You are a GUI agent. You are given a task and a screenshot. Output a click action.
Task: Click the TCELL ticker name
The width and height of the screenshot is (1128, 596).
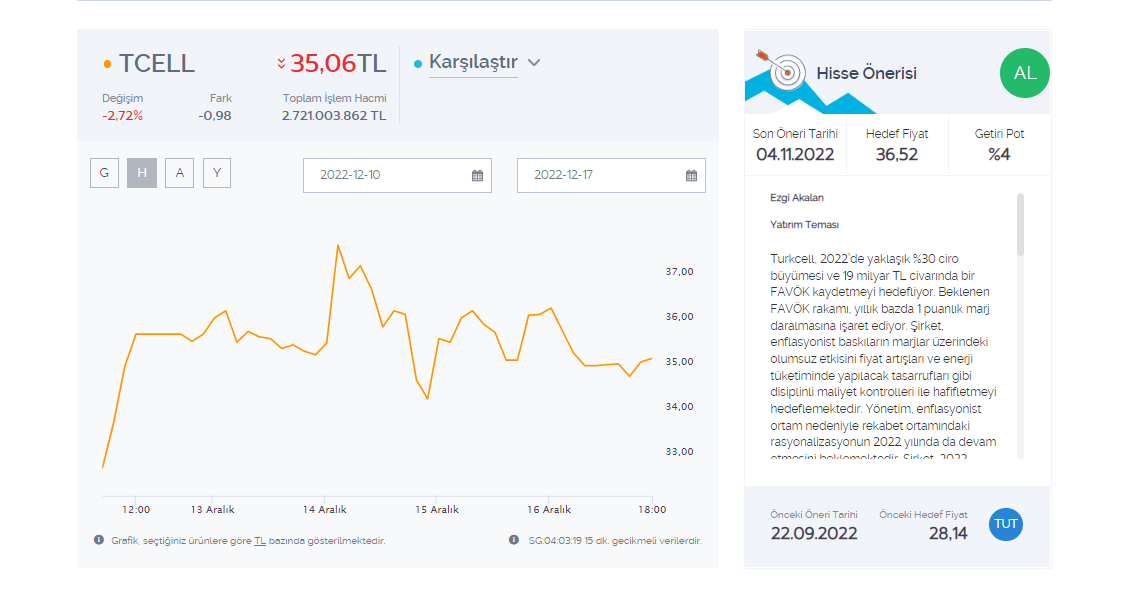157,63
